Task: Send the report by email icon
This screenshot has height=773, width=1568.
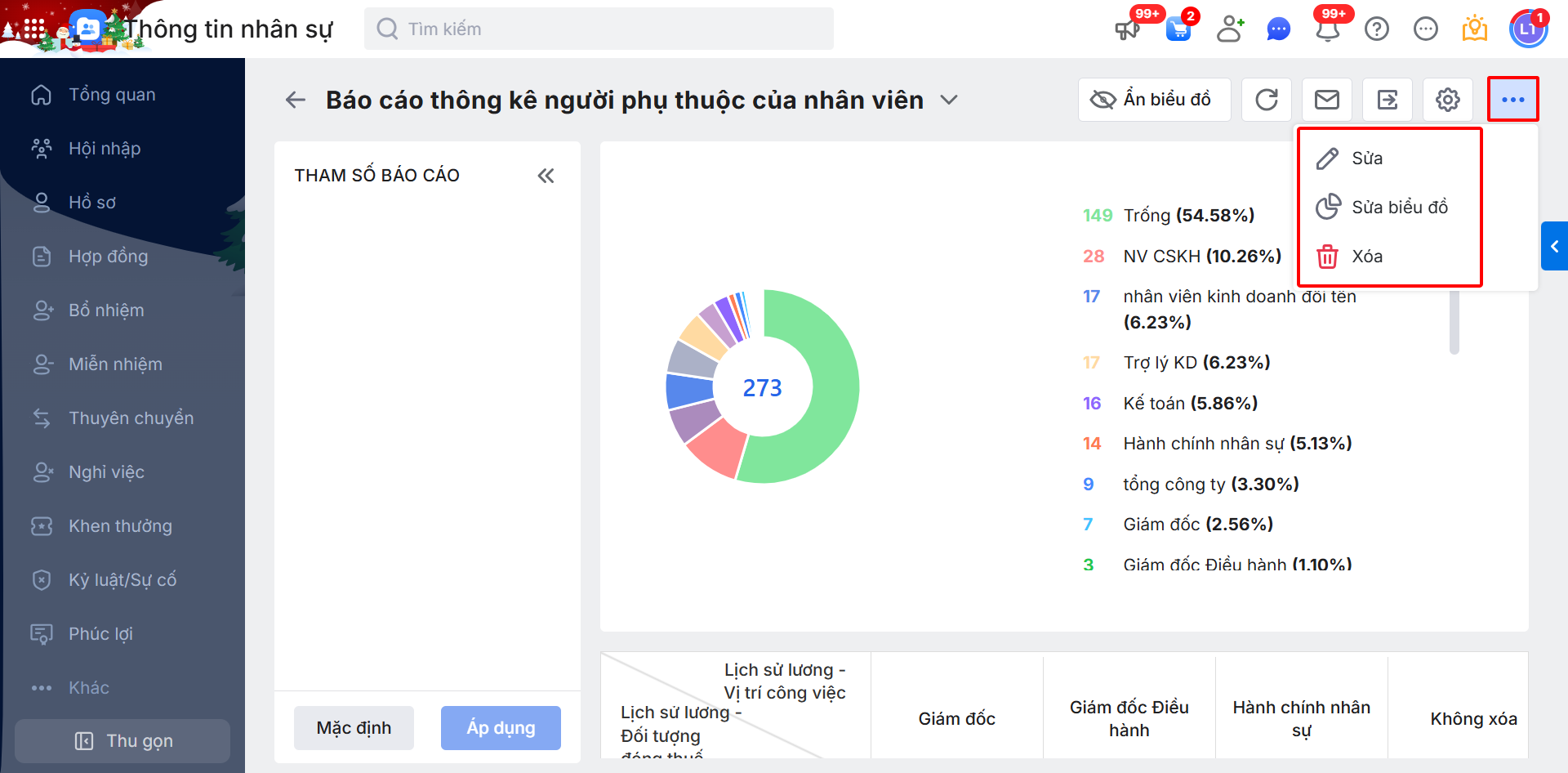Action: click(x=1327, y=100)
